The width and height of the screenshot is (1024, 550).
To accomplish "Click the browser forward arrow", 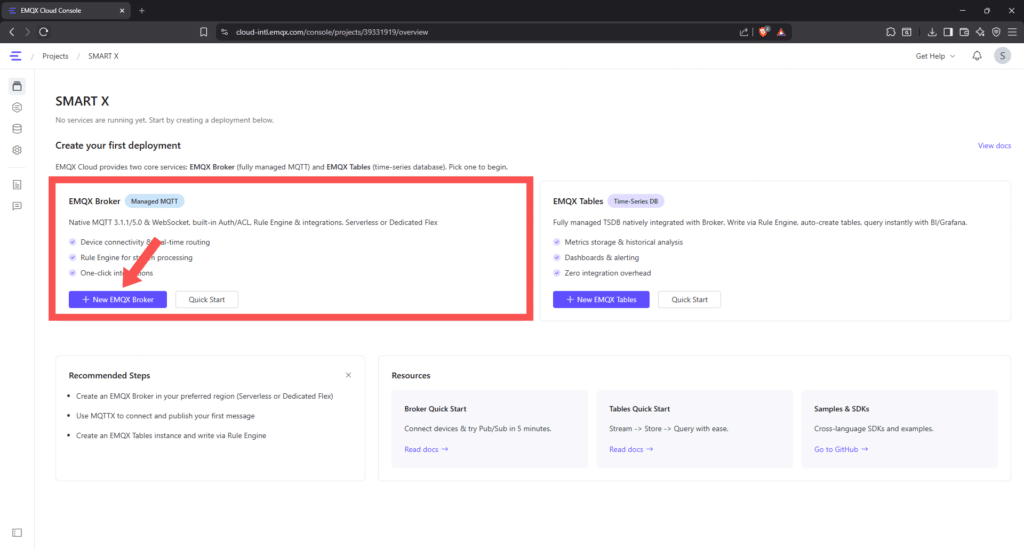I will pyautogui.click(x=27, y=32).
